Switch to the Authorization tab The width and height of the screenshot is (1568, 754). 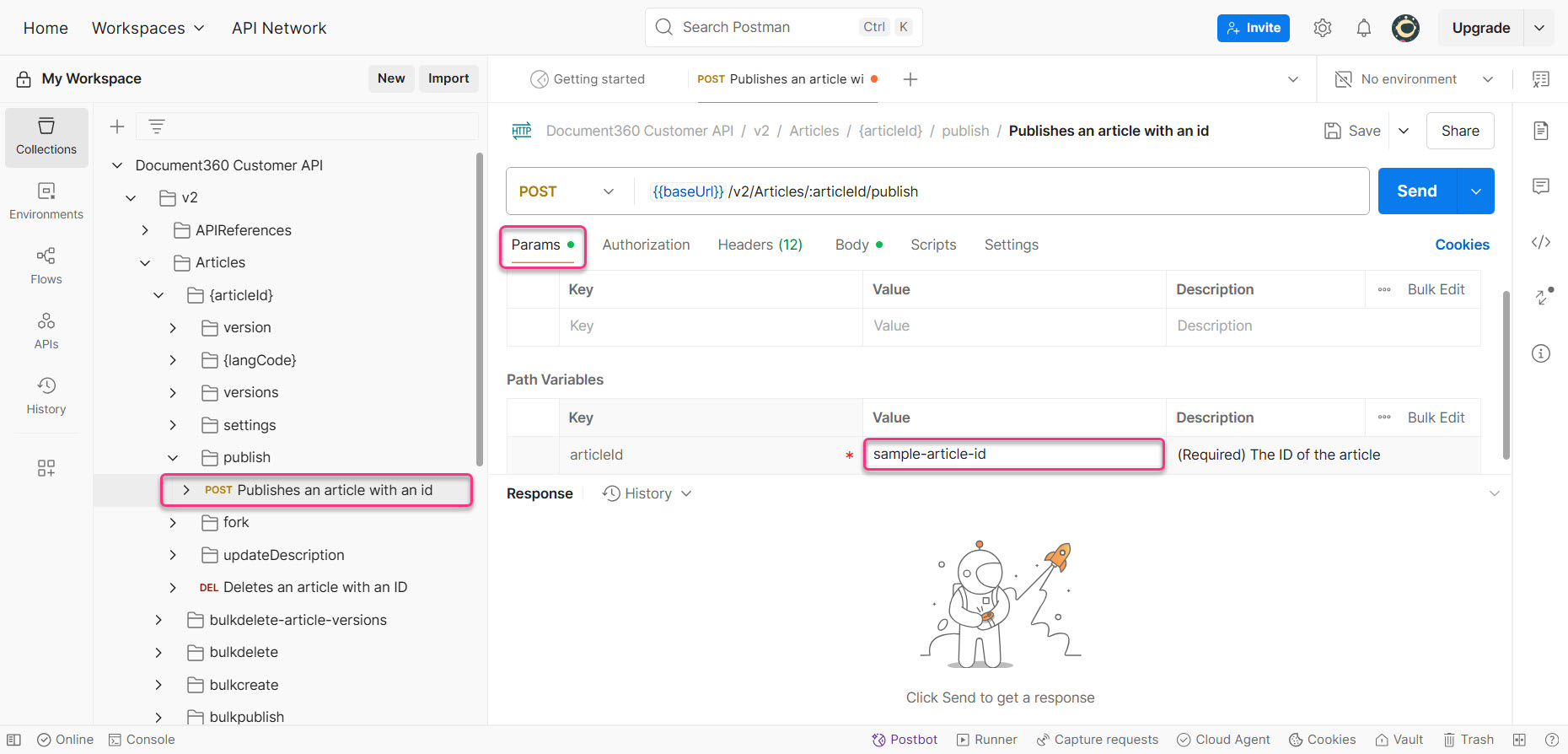pos(646,245)
